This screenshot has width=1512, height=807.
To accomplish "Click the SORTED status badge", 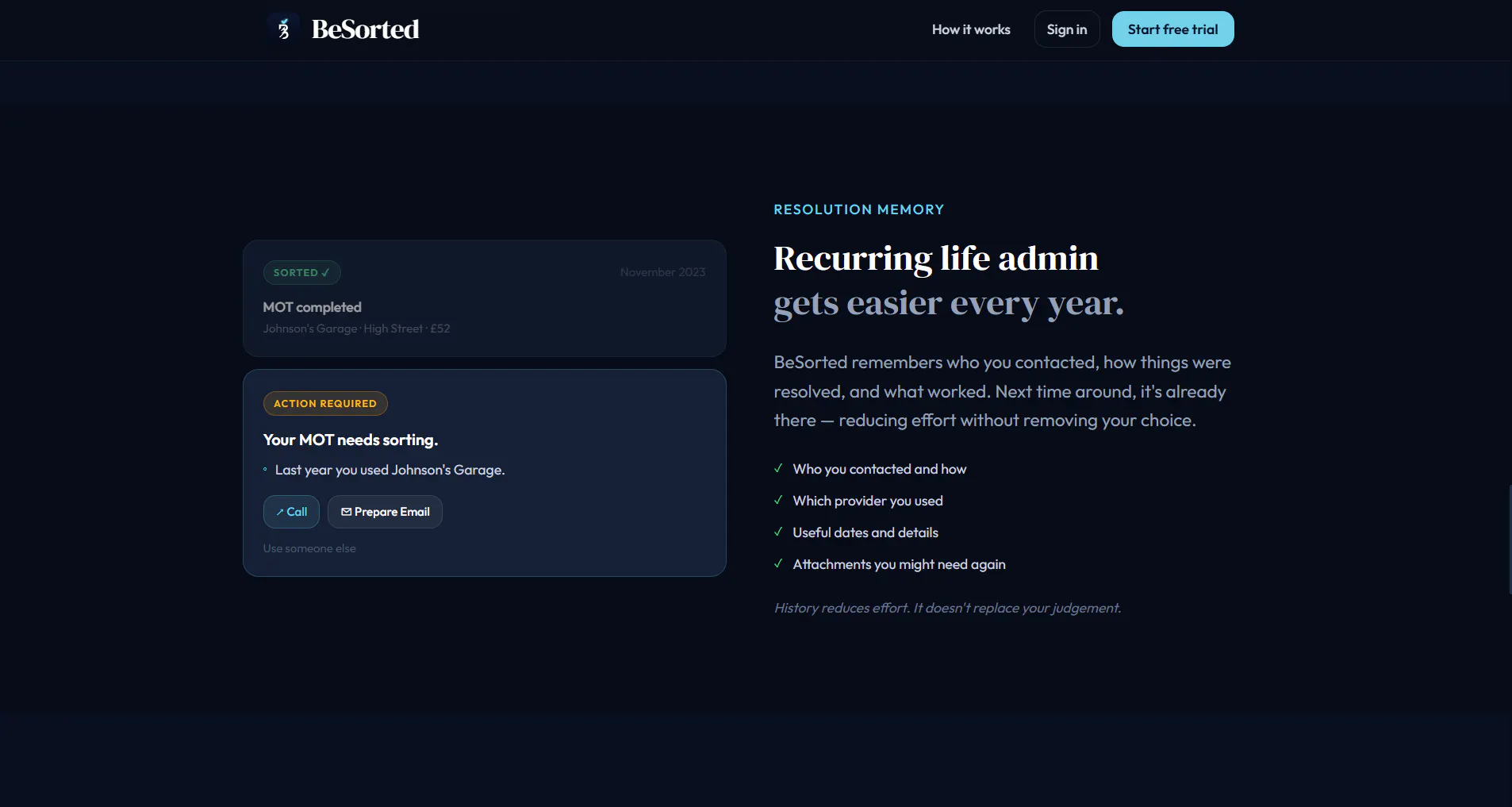I will (301, 272).
